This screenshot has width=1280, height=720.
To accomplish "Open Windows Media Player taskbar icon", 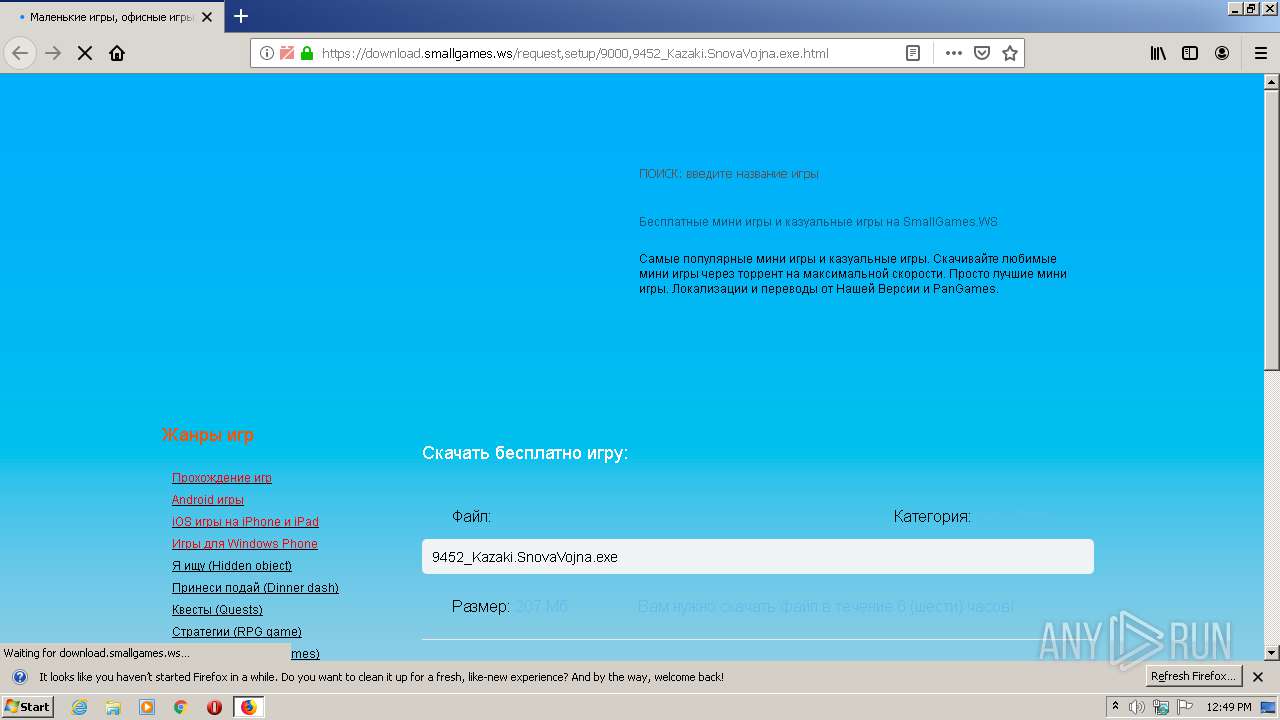I will click(147, 707).
